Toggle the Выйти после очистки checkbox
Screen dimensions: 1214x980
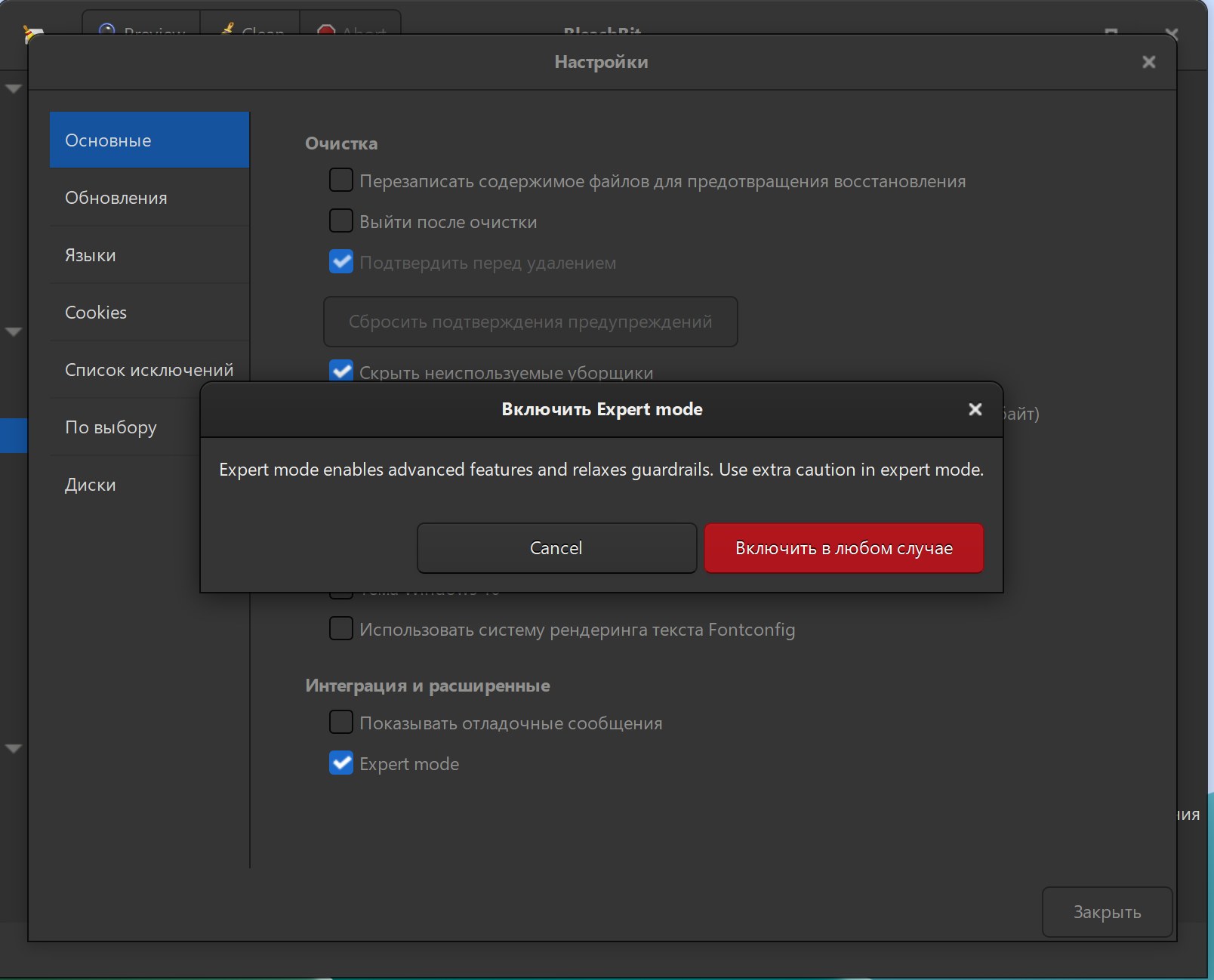(x=341, y=221)
